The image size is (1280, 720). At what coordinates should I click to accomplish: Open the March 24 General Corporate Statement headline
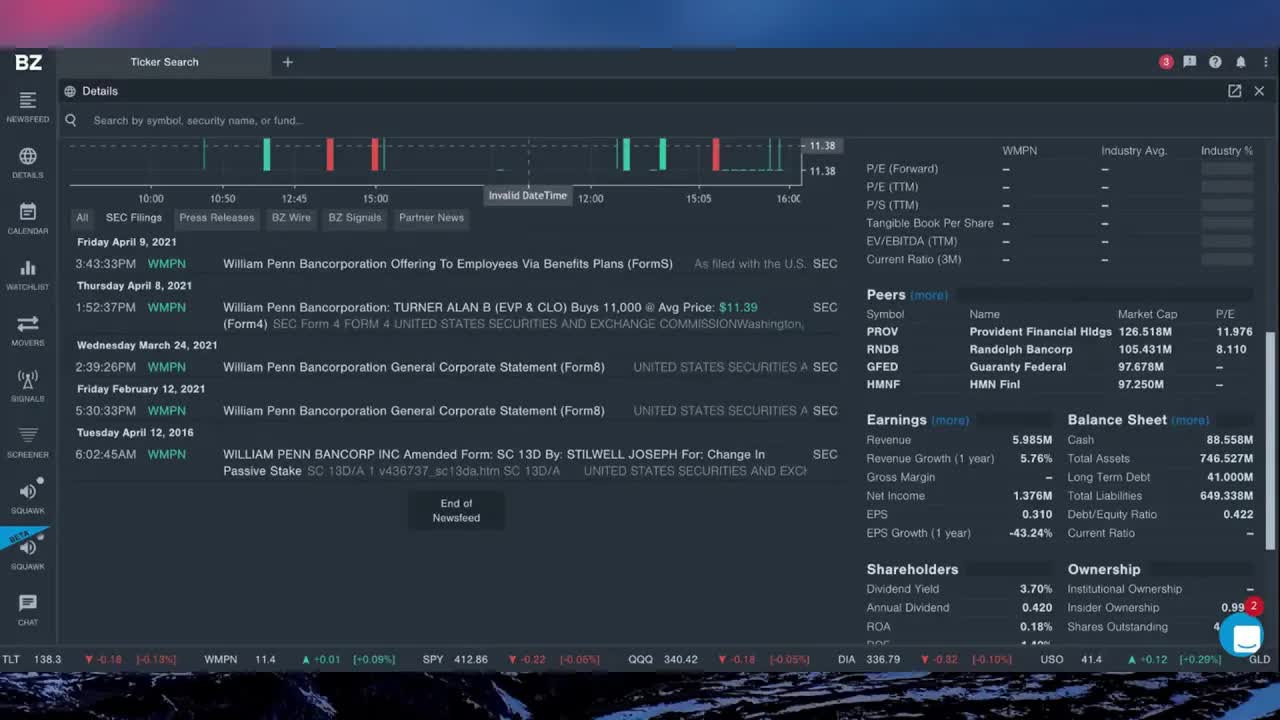click(x=414, y=367)
